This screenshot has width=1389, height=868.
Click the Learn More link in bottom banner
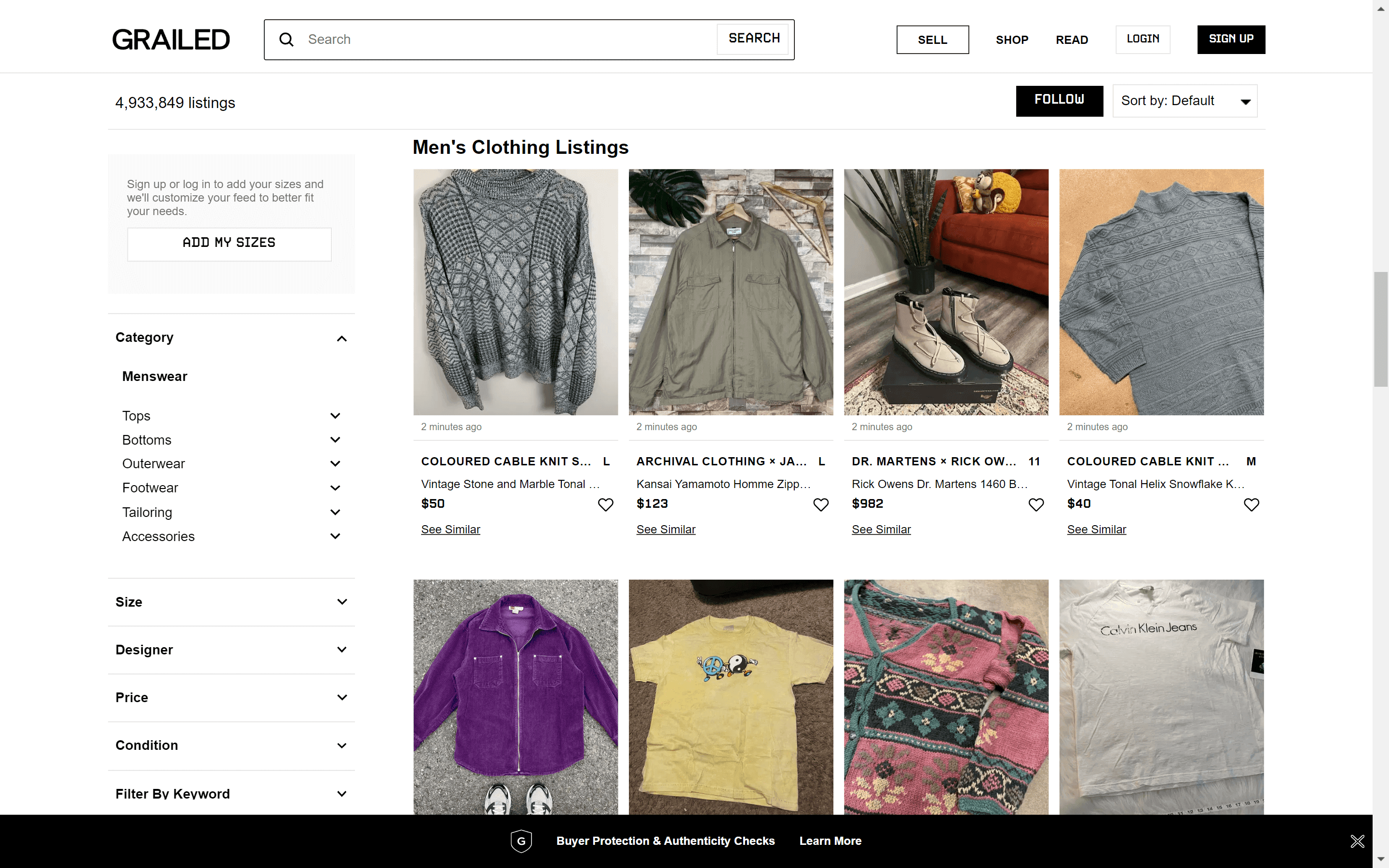(830, 841)
